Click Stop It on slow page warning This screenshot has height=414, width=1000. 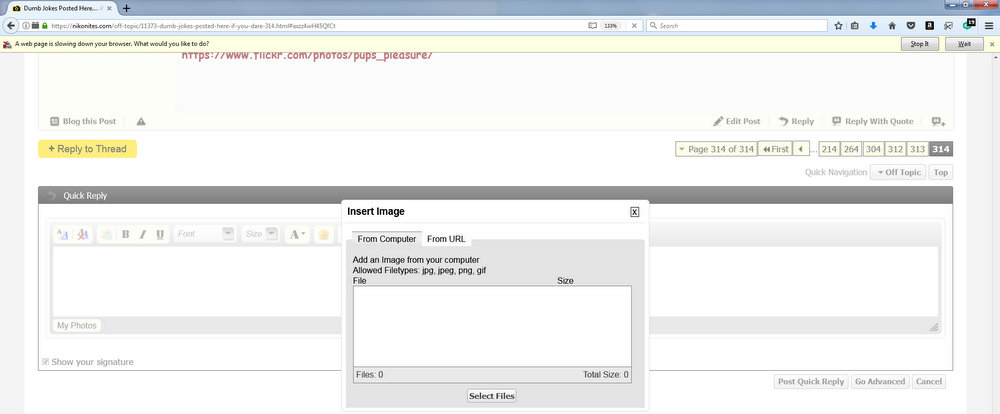point(920,44)
